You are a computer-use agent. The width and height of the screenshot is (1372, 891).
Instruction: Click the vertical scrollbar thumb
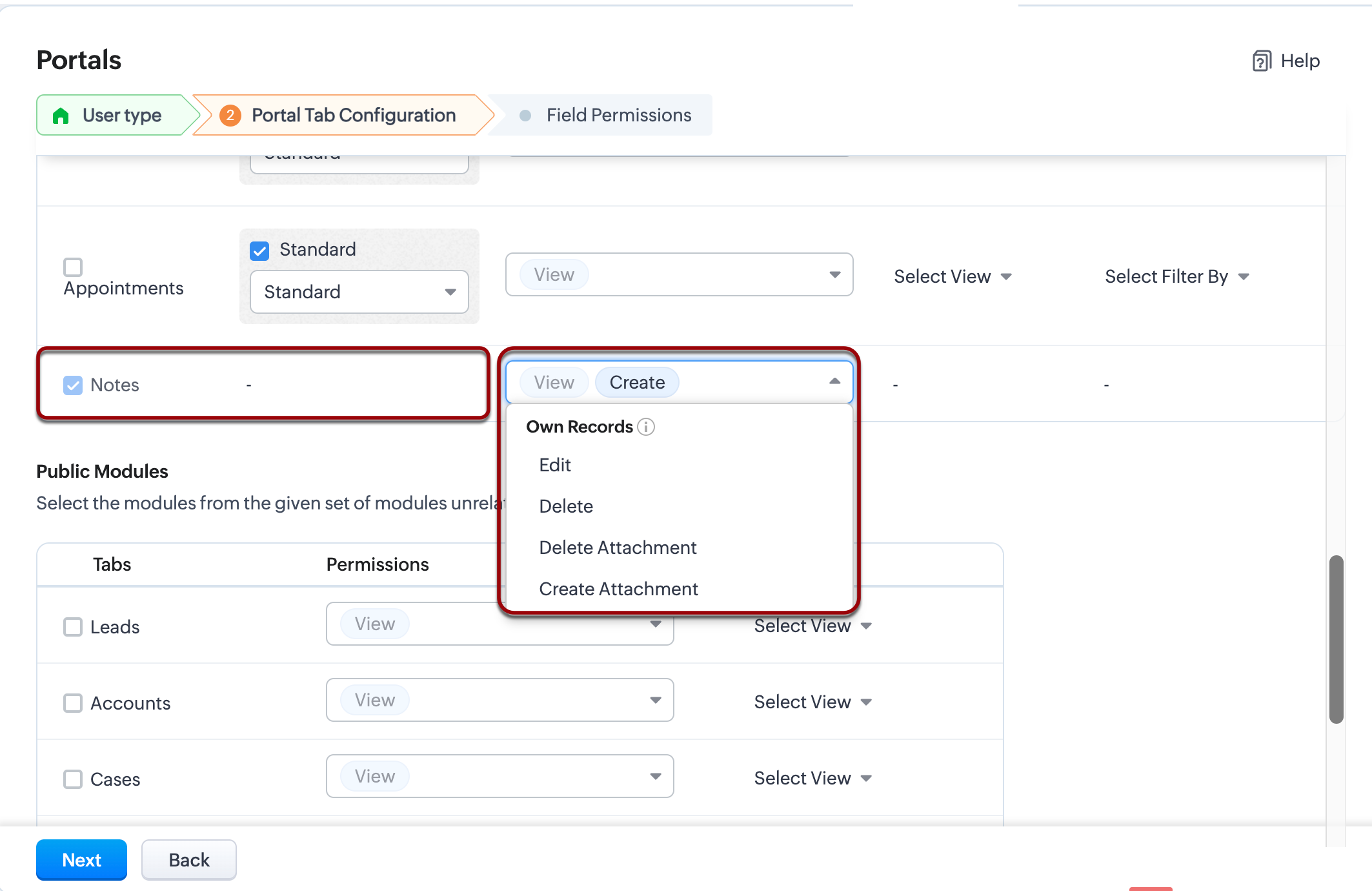point(1336,639)
